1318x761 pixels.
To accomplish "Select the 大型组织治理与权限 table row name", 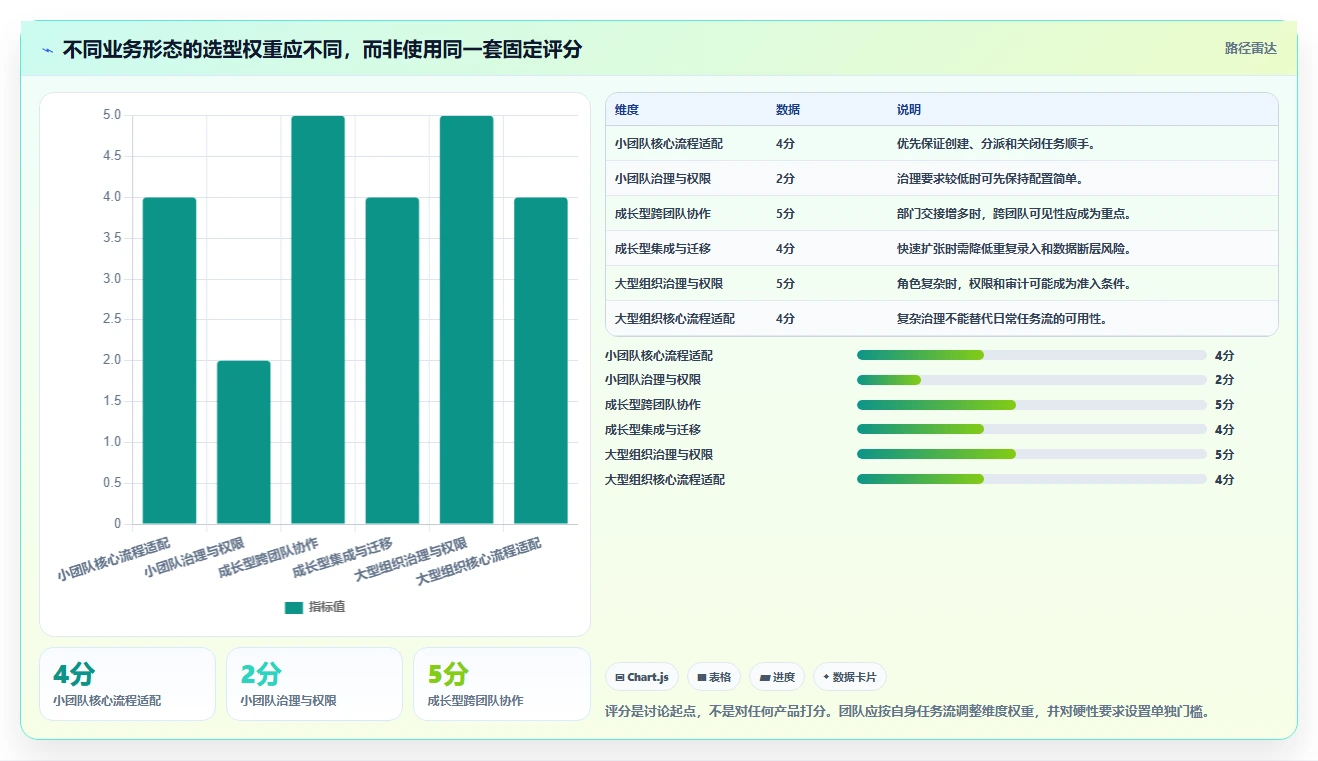I will tap(669, 284).
